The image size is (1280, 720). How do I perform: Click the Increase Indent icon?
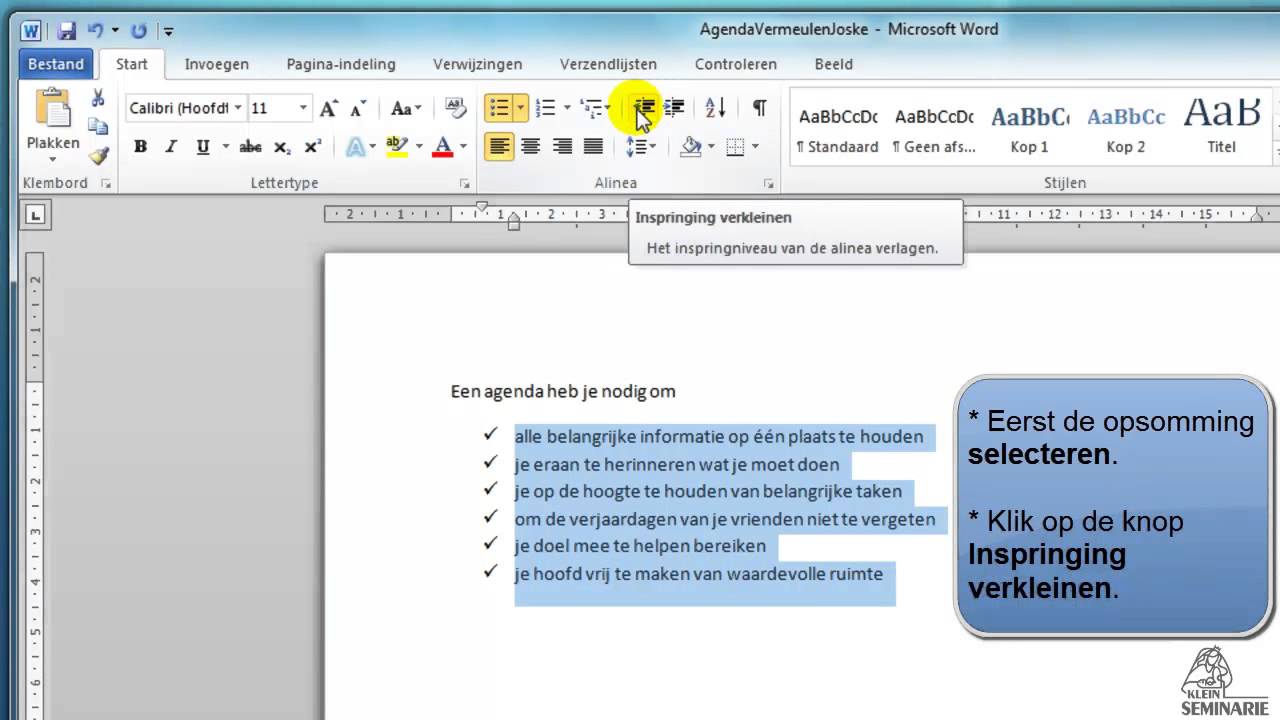(674, 108)
